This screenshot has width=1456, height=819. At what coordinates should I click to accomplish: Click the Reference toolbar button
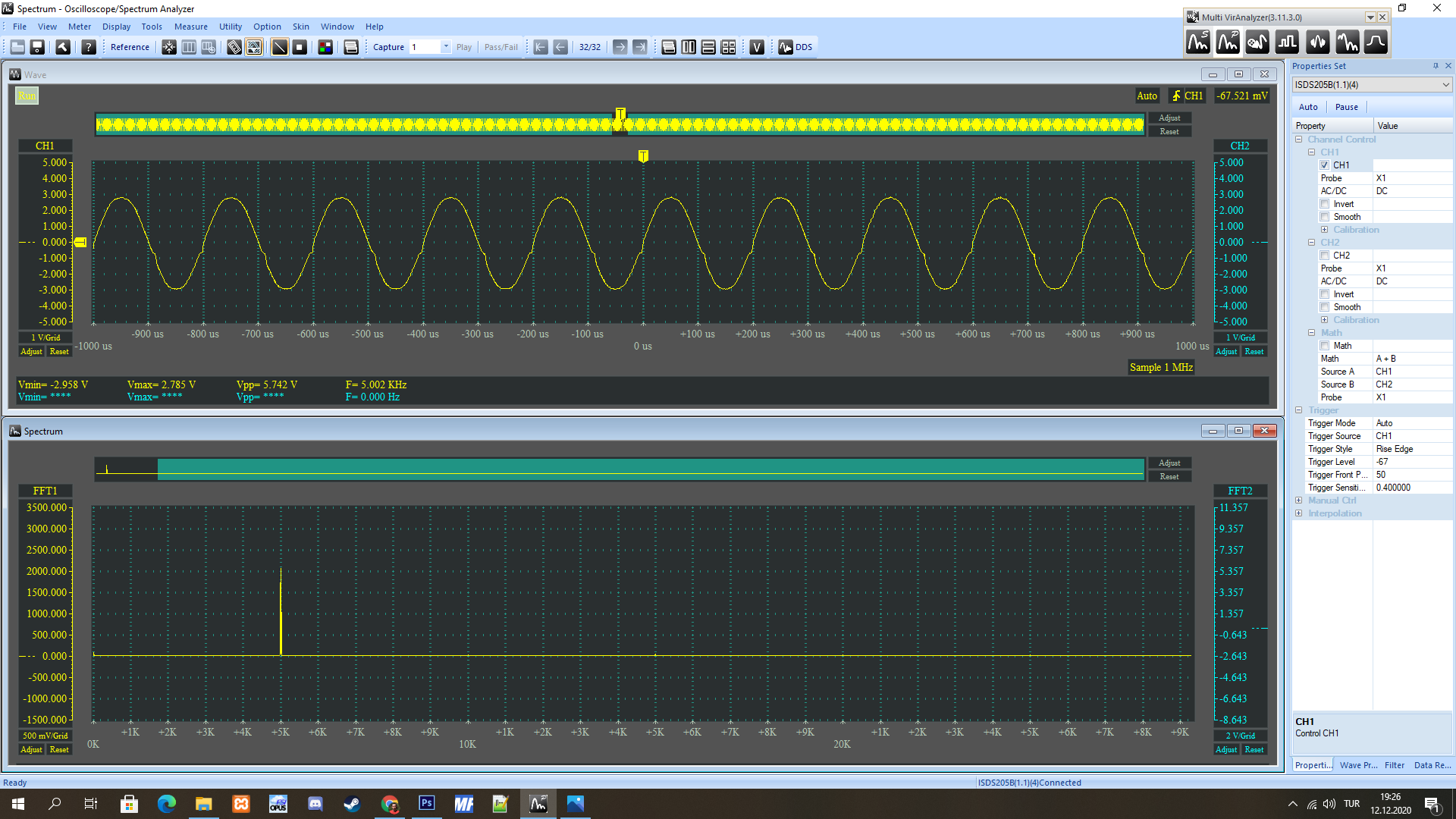tap(130, 47)
